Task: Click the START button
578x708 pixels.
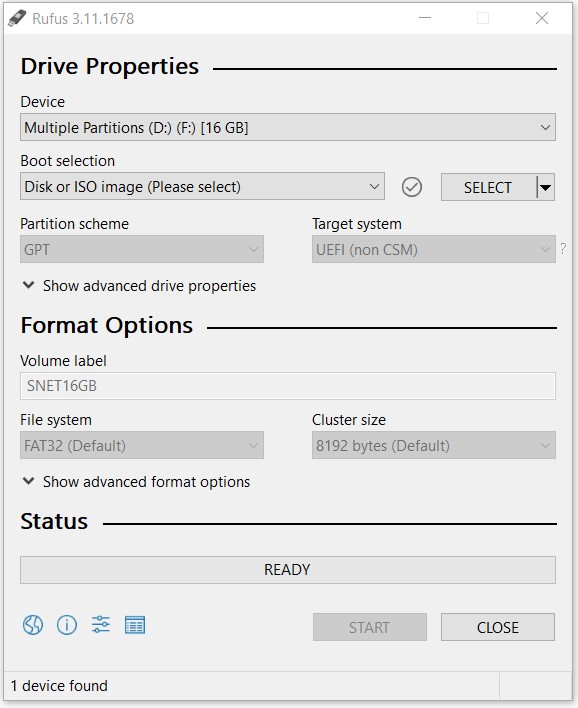Action: 369,627
